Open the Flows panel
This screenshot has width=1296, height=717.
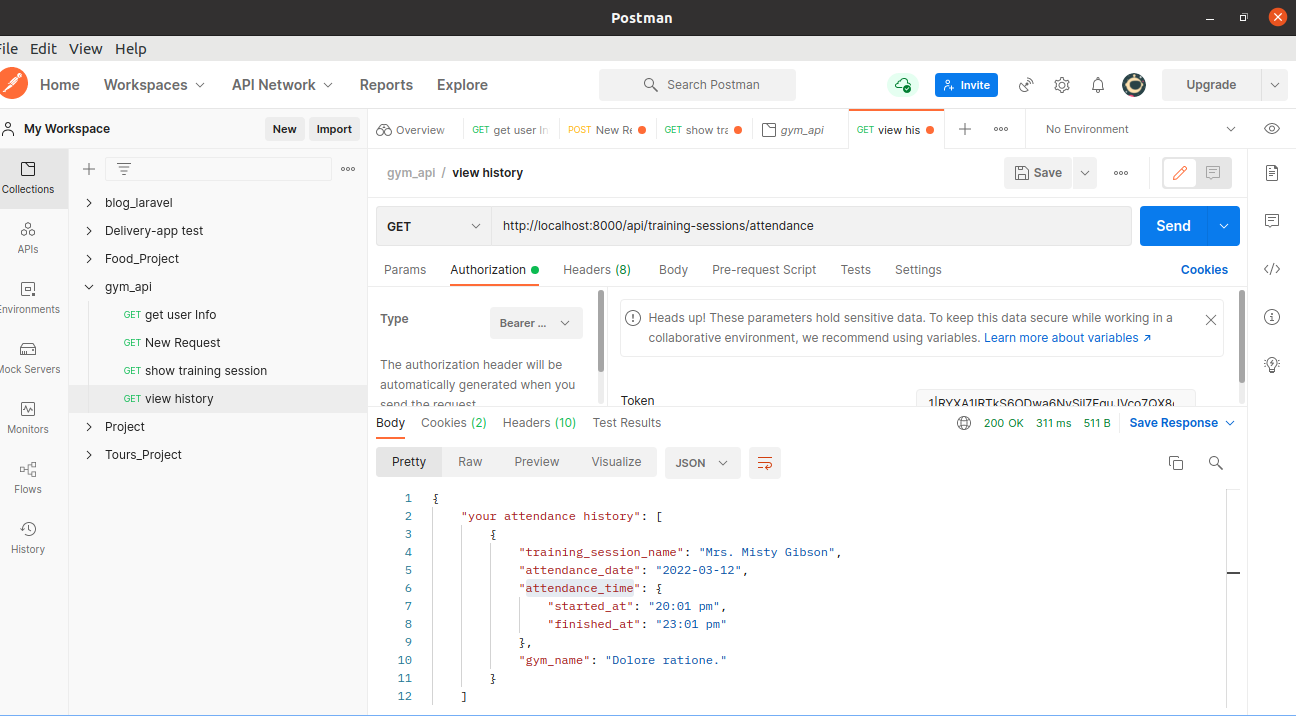point(27,475)
